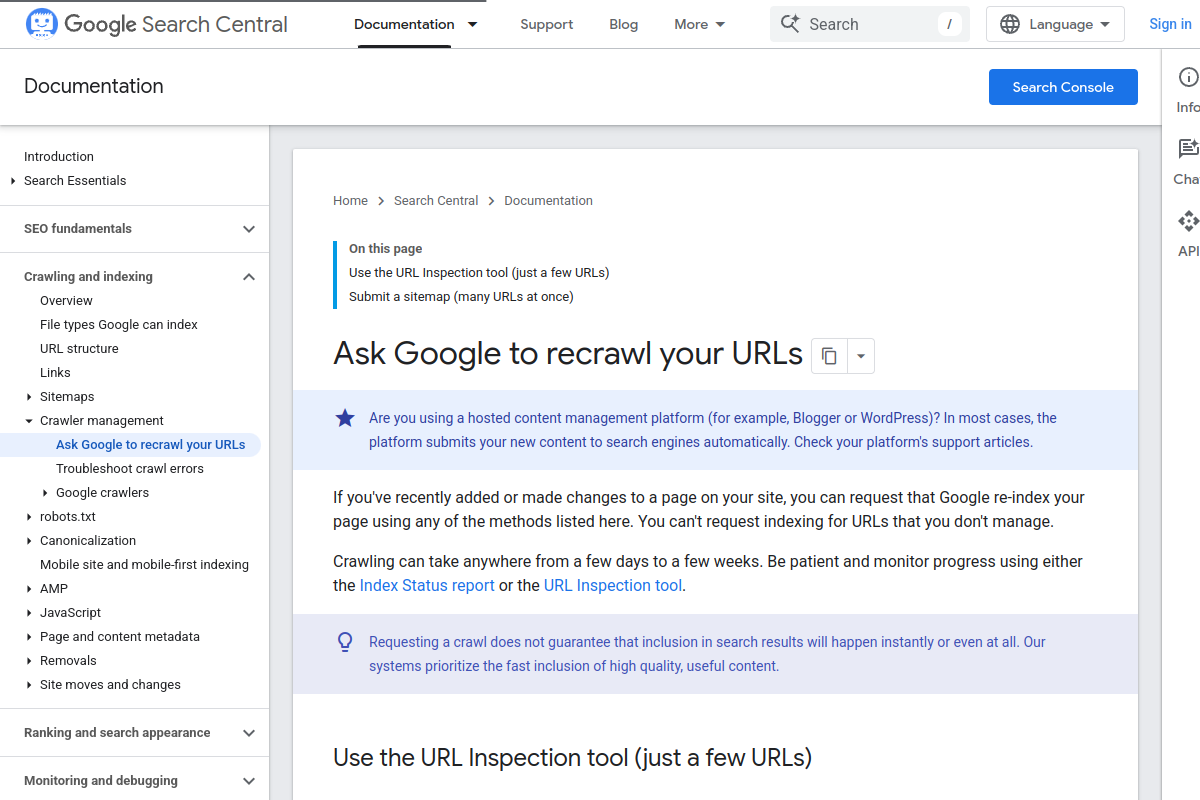Go to the Blog tab
Screen dimensions: 1200x800
[623, 24]
